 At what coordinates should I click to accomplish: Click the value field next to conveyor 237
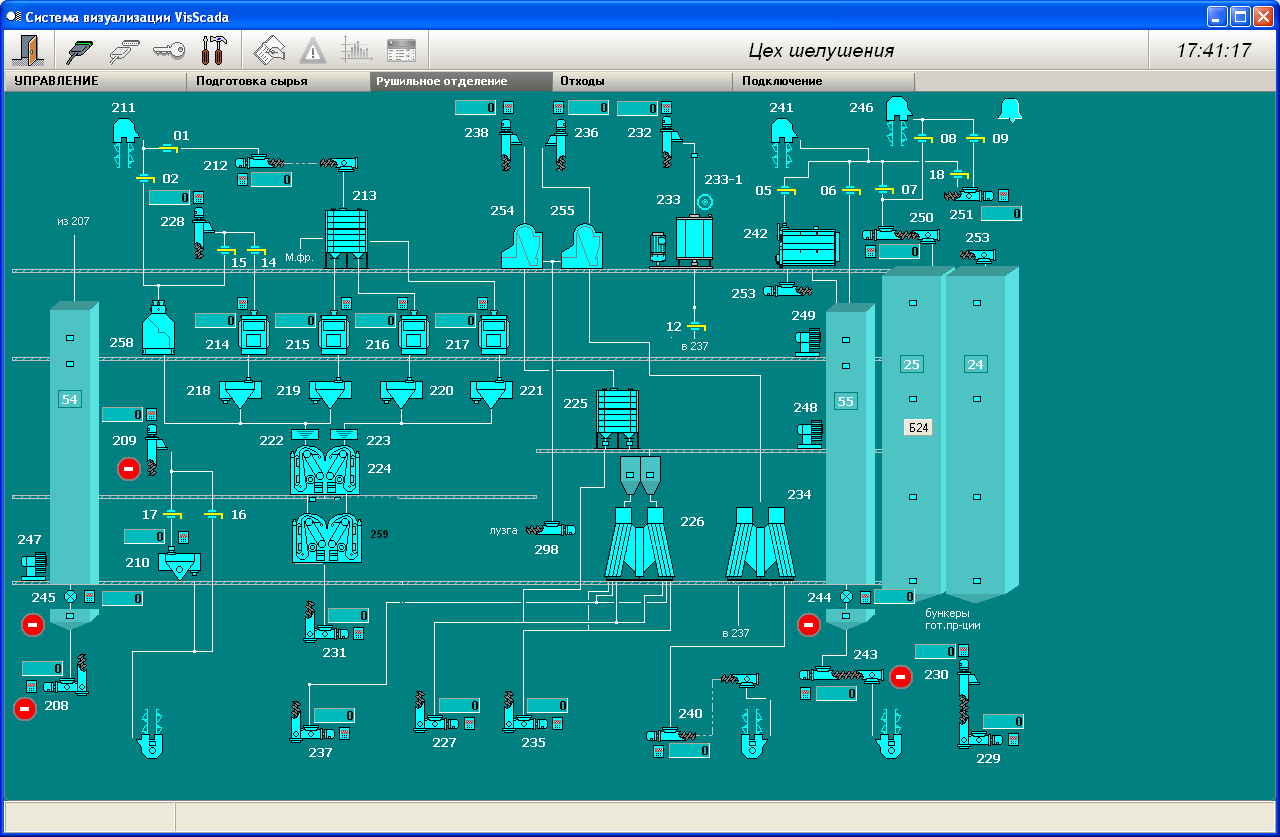click(x=334, y=716)
